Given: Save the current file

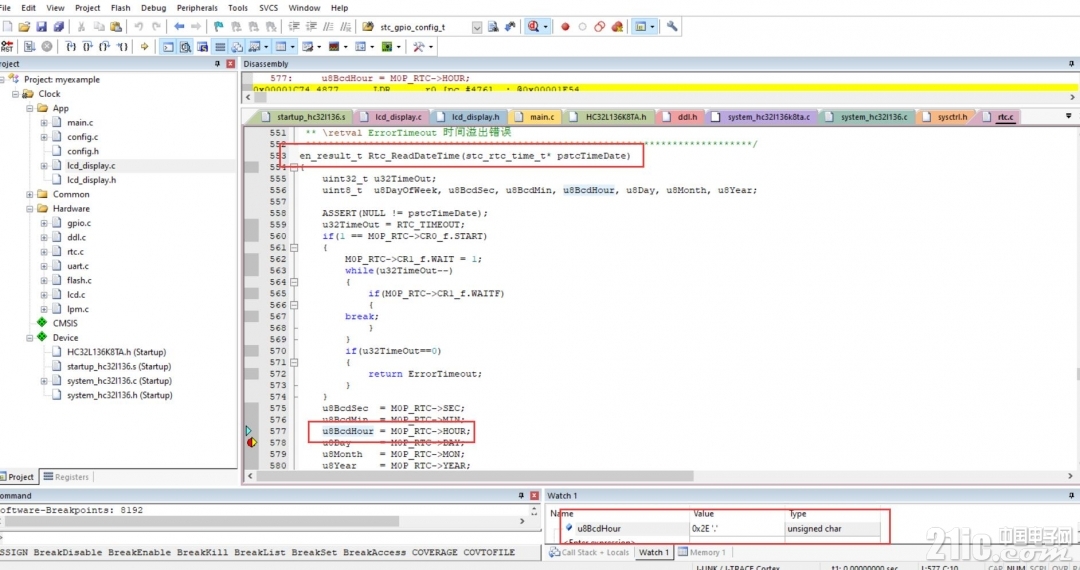Looking at the screenshot, I should (x=41, y=26).
